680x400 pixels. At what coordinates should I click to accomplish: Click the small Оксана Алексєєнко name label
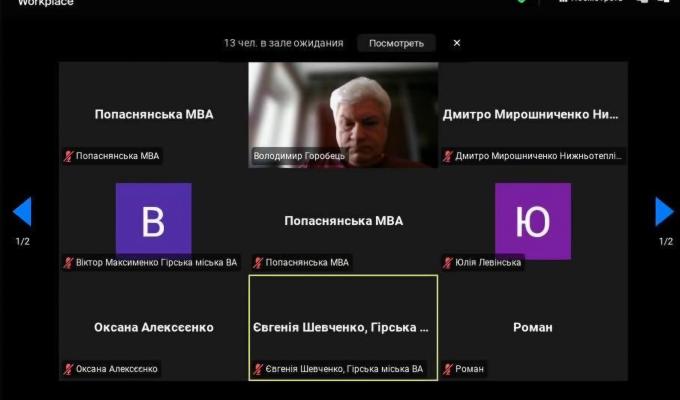pos(117,369)
